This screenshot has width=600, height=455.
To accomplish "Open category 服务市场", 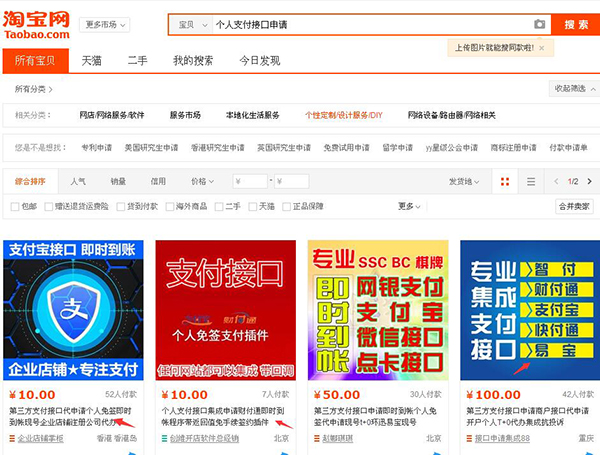I will tap(185, 115).
